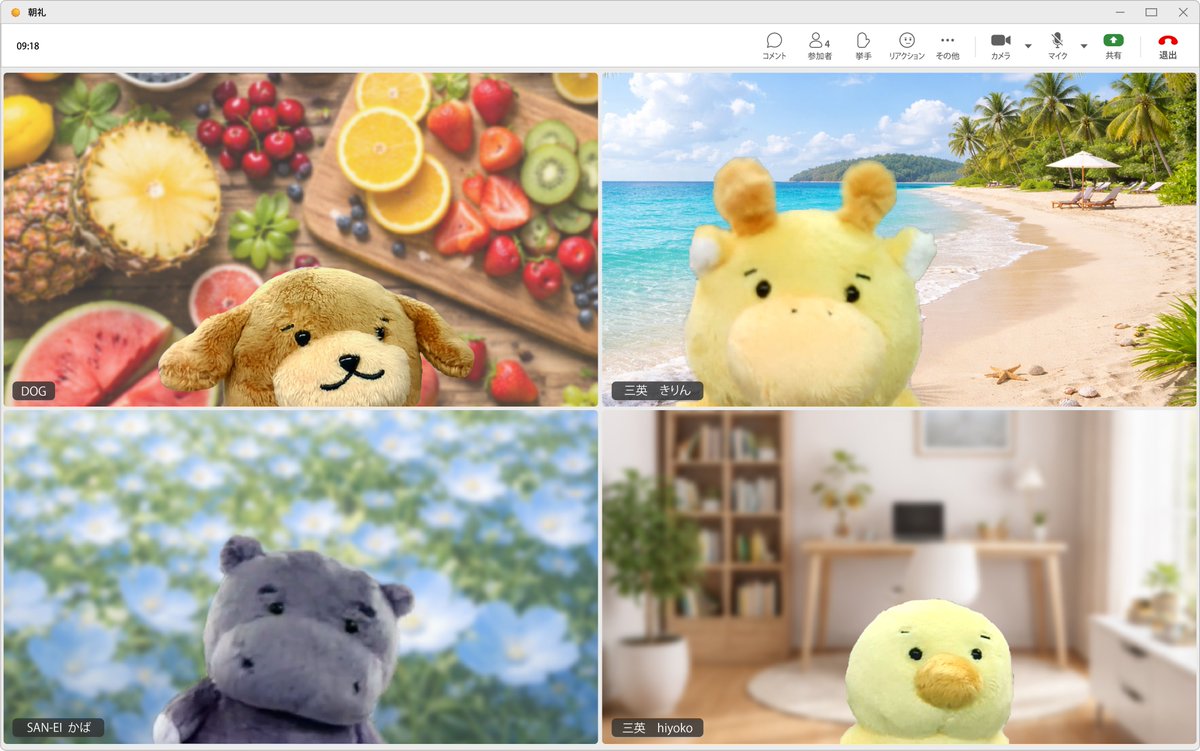Select the DOG participant video tile
The image size is (1200, 751).
click(301, 239)
